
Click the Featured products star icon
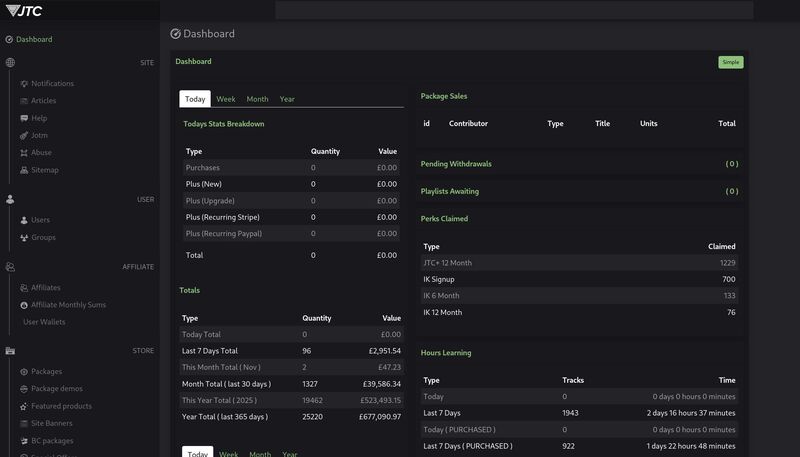(24, 407)
